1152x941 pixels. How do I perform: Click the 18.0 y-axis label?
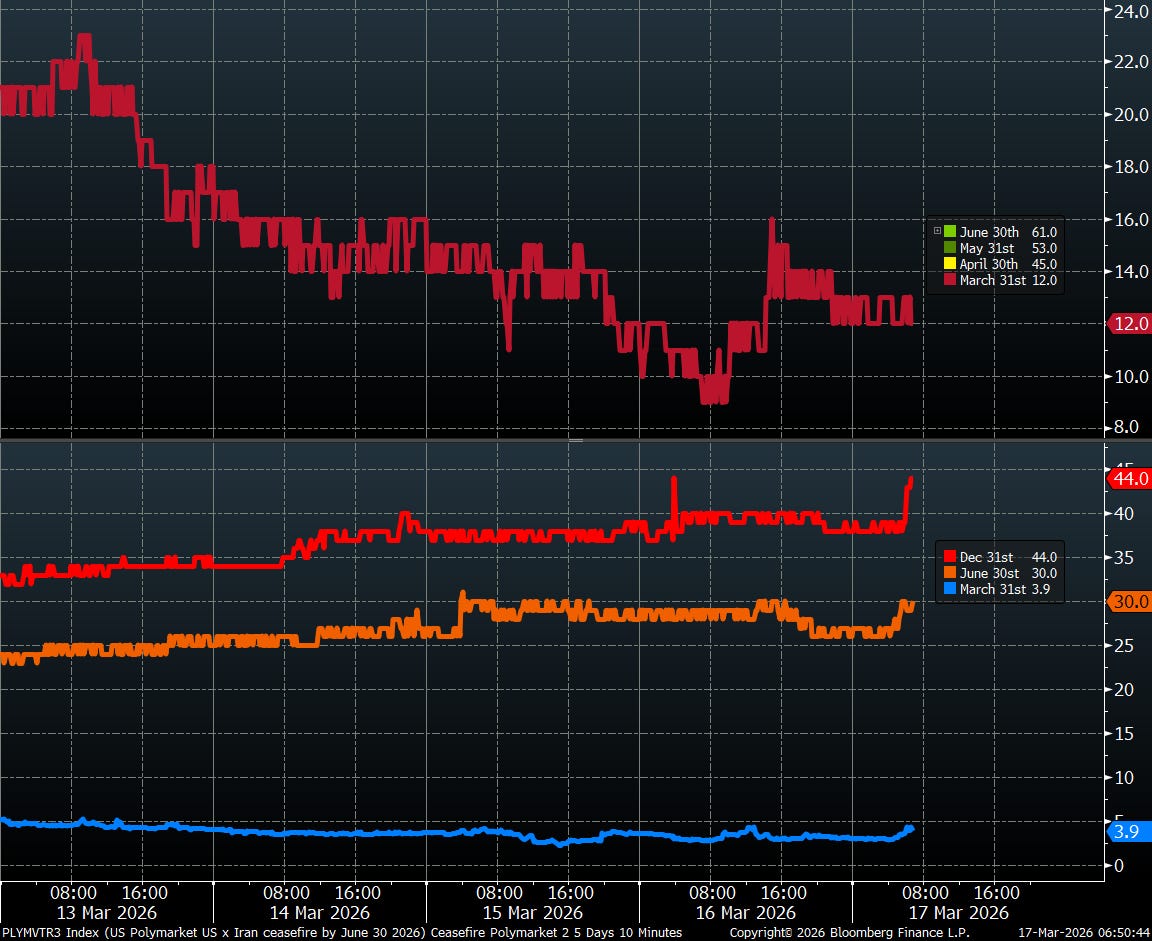(1131, 167)
